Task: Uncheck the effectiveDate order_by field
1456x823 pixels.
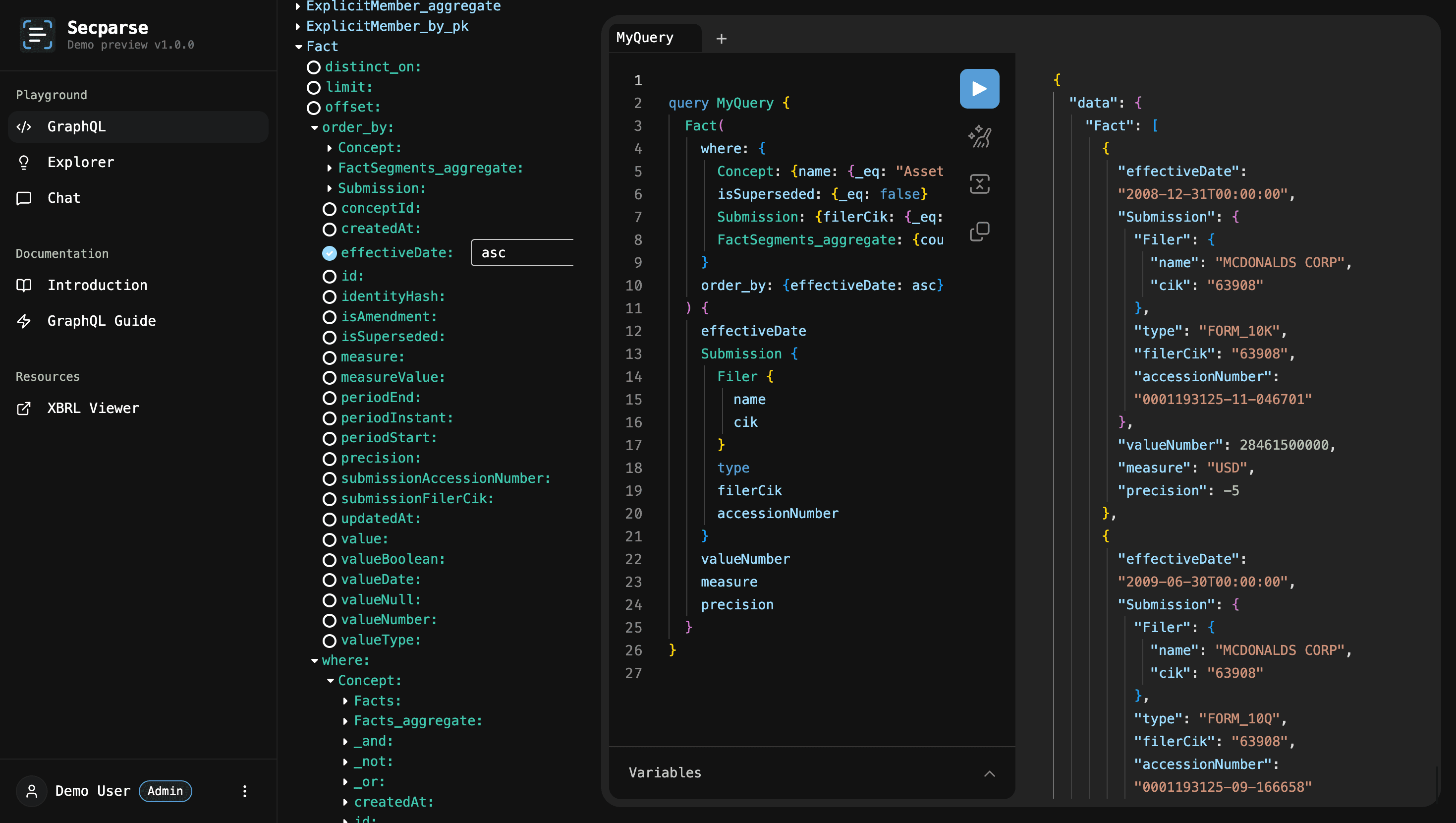Action: [330, 253]
